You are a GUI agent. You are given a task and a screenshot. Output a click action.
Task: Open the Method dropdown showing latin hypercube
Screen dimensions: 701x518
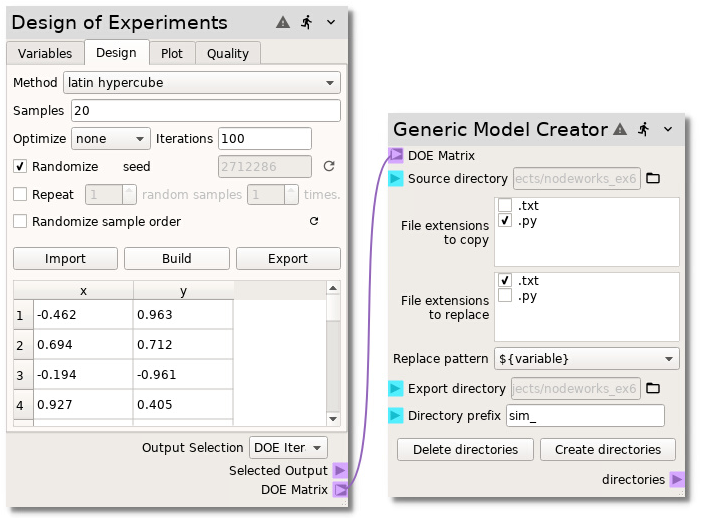coord(201,82)
